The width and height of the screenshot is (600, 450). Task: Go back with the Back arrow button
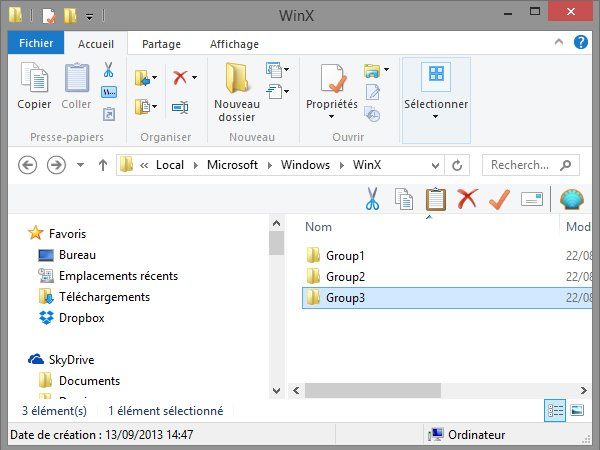click(28, 165)
